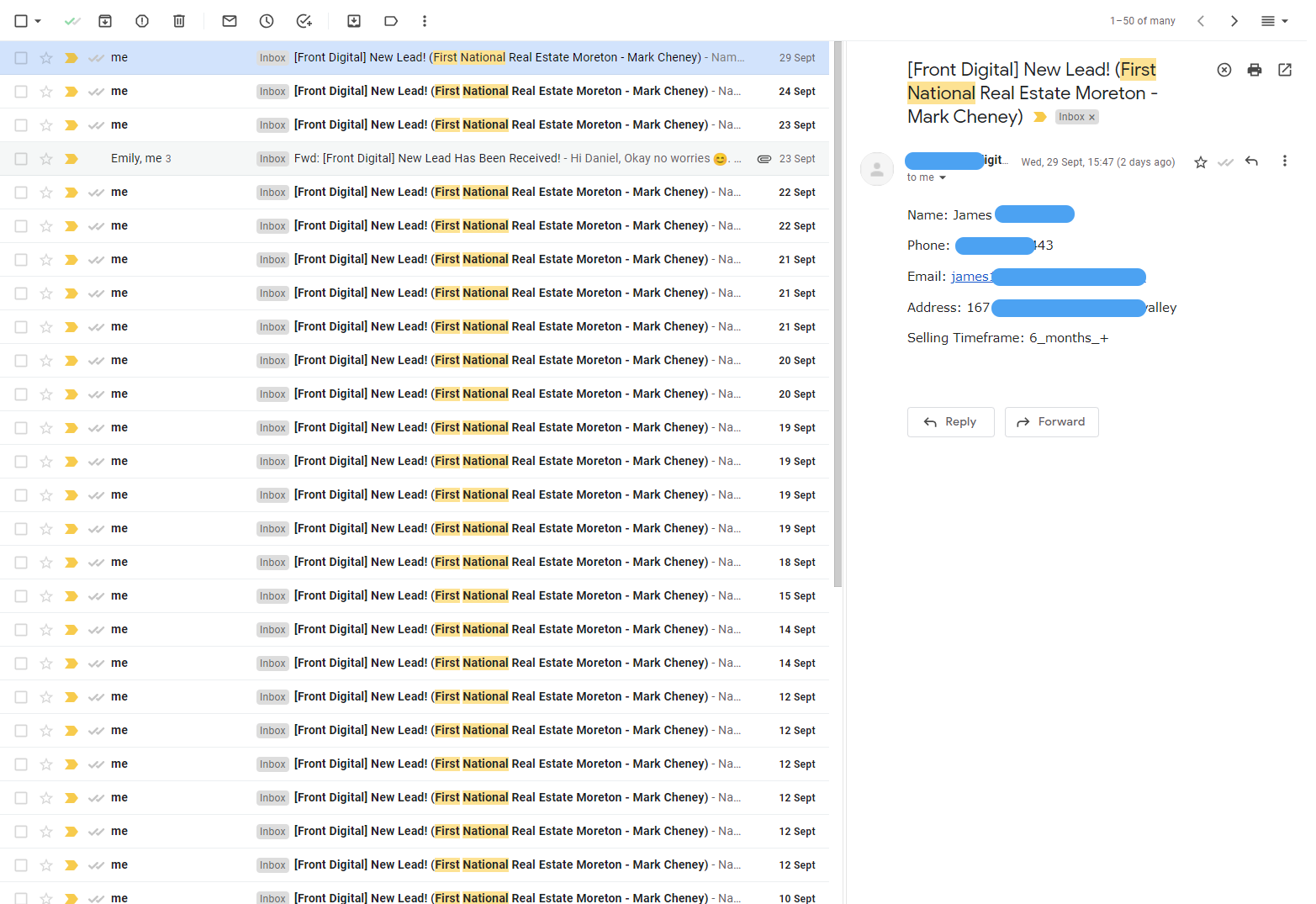
Task: Check the box for the Emily, me conversation
Action: click(21, 159)
